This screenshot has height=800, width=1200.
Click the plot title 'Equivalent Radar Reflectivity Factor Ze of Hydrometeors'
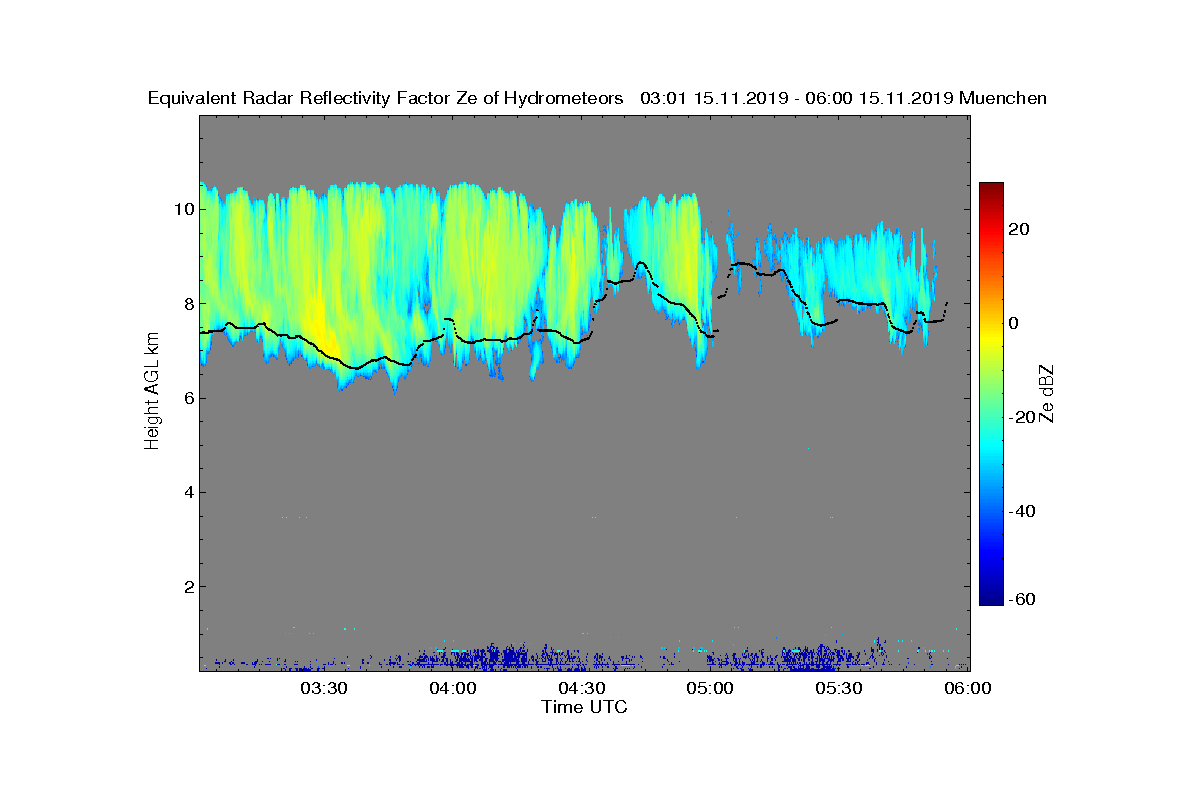click(386, 98)
